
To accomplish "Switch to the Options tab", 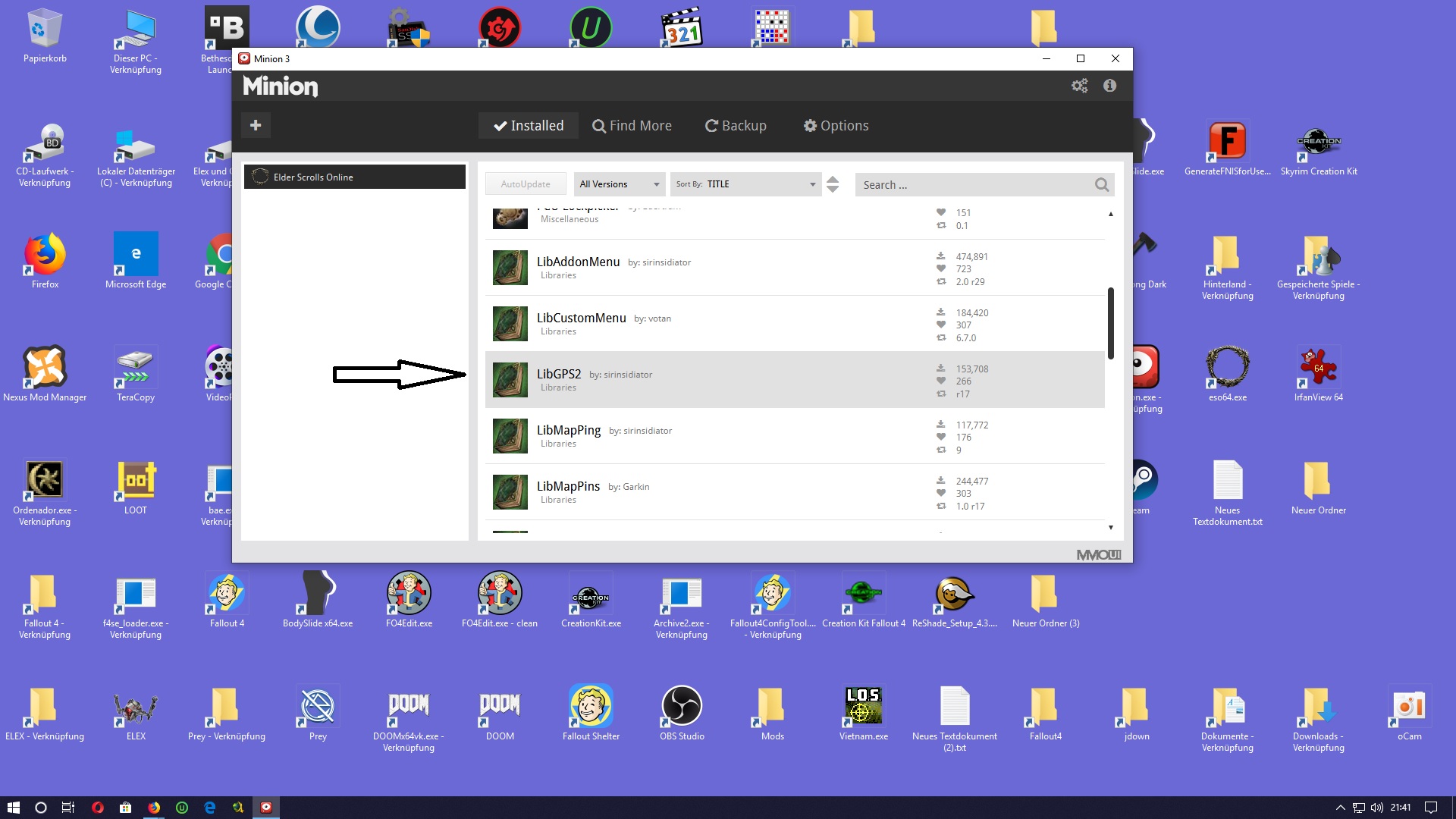I will [x=836, y=125].
